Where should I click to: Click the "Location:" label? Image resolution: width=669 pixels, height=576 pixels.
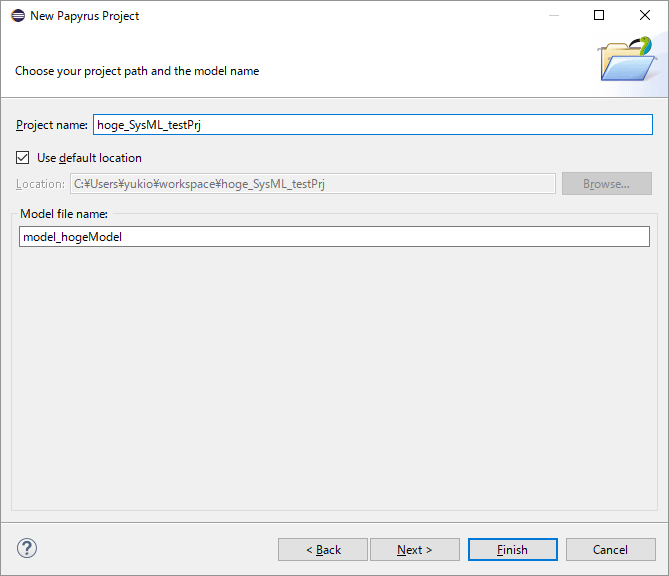point(40,184)
